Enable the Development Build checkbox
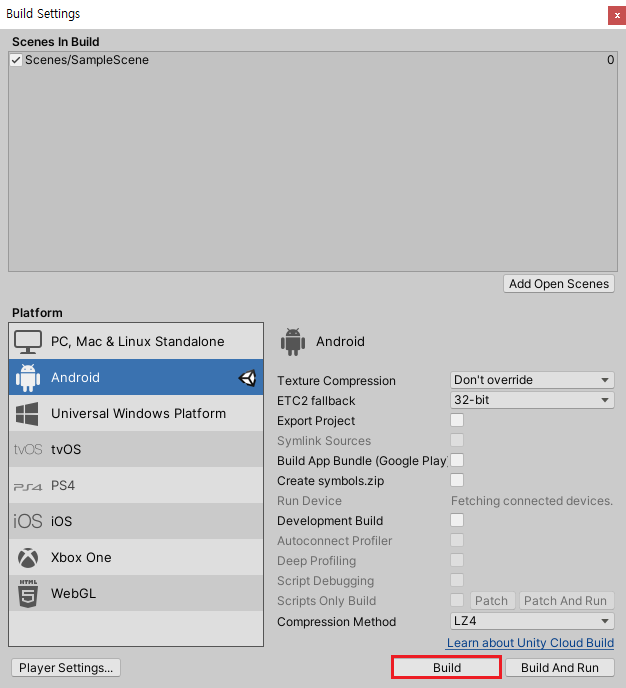Screen dimensions: 626x688 tap(457, 520)
